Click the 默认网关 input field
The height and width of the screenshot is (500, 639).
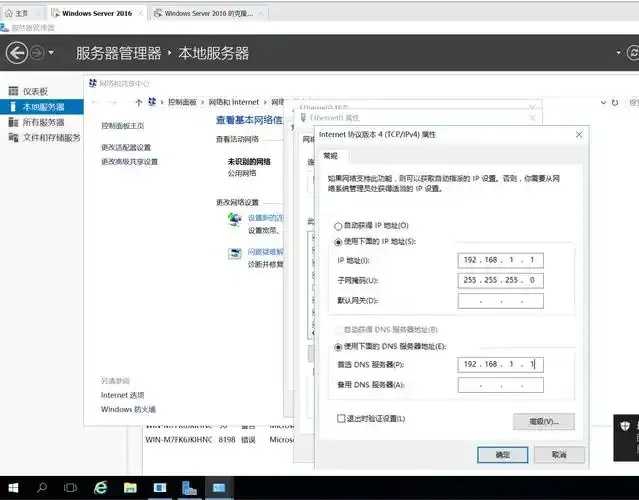[x=500, y=301]
